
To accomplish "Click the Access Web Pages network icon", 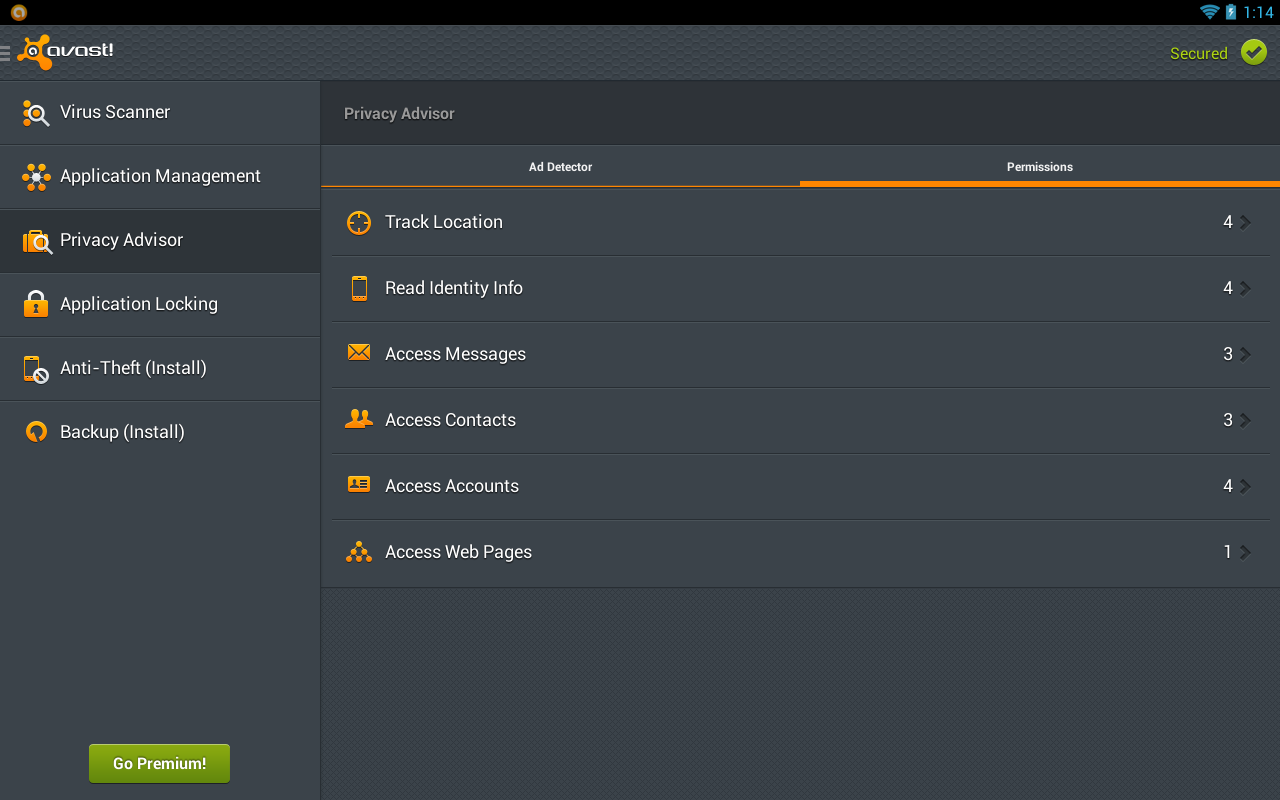I will 359,551.
